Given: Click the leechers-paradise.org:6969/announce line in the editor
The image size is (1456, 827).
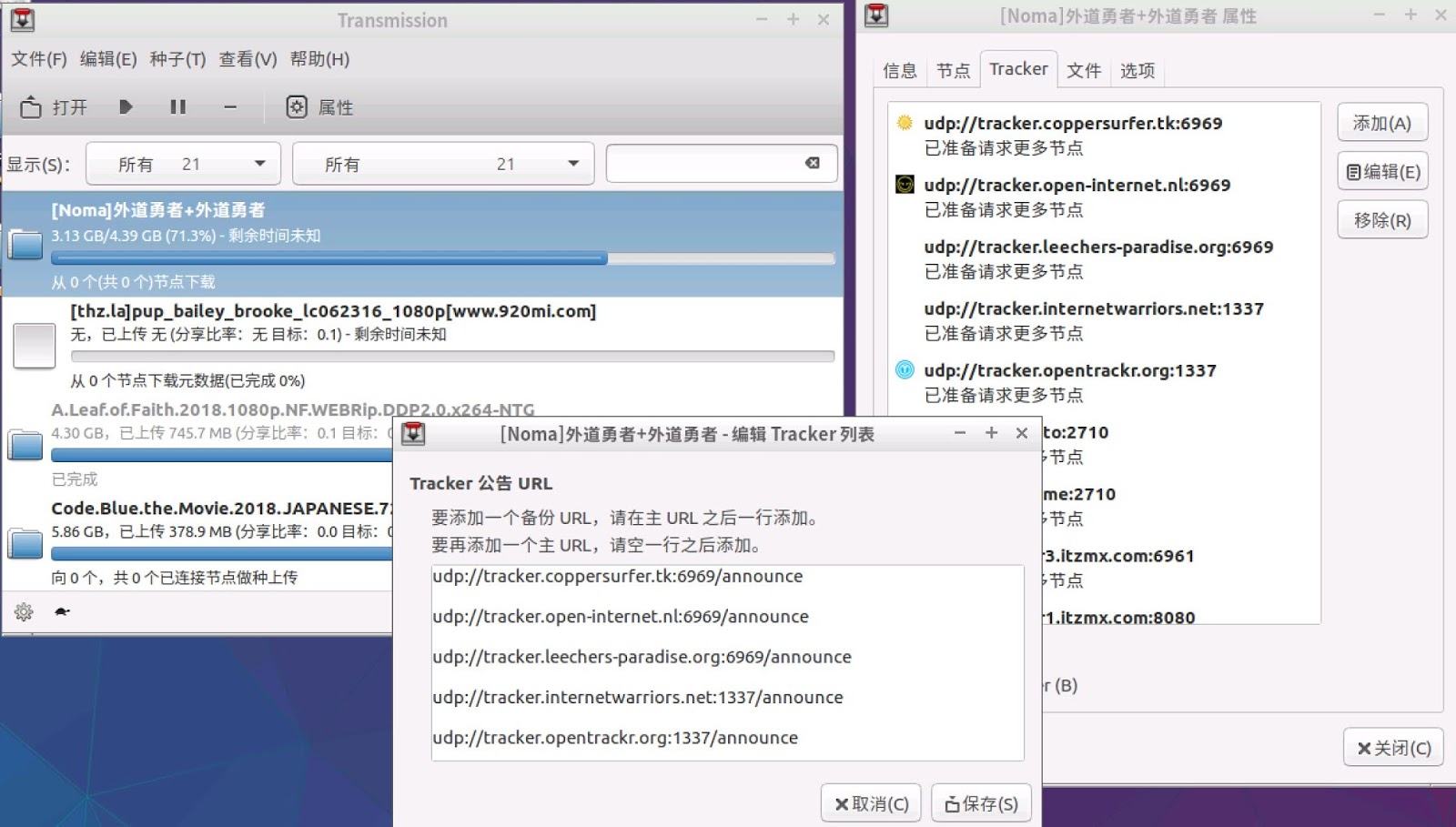Looking at the screenshot, I should [x=642, y=657].
